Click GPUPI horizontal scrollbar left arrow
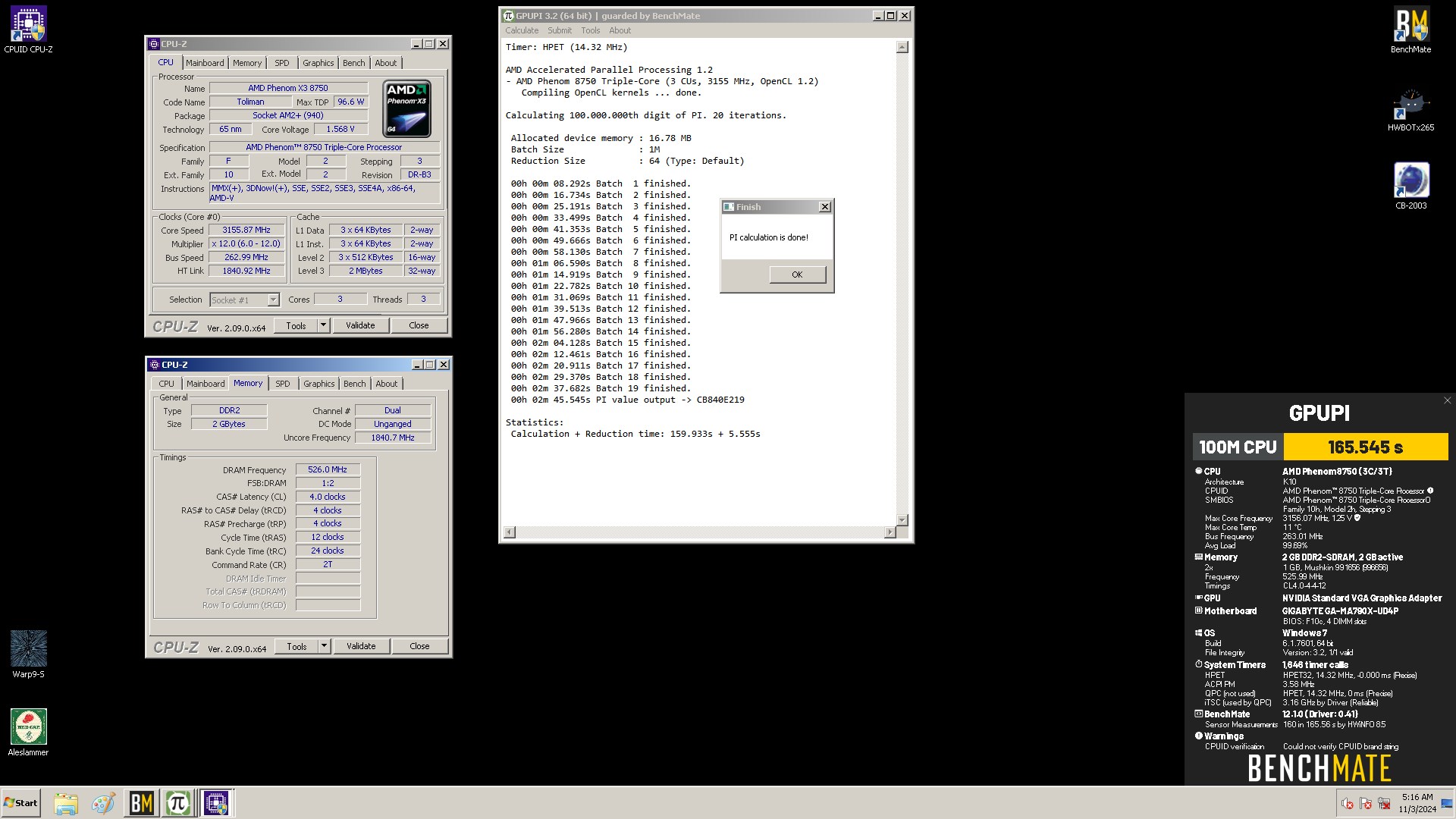 (x=510, y=532)
